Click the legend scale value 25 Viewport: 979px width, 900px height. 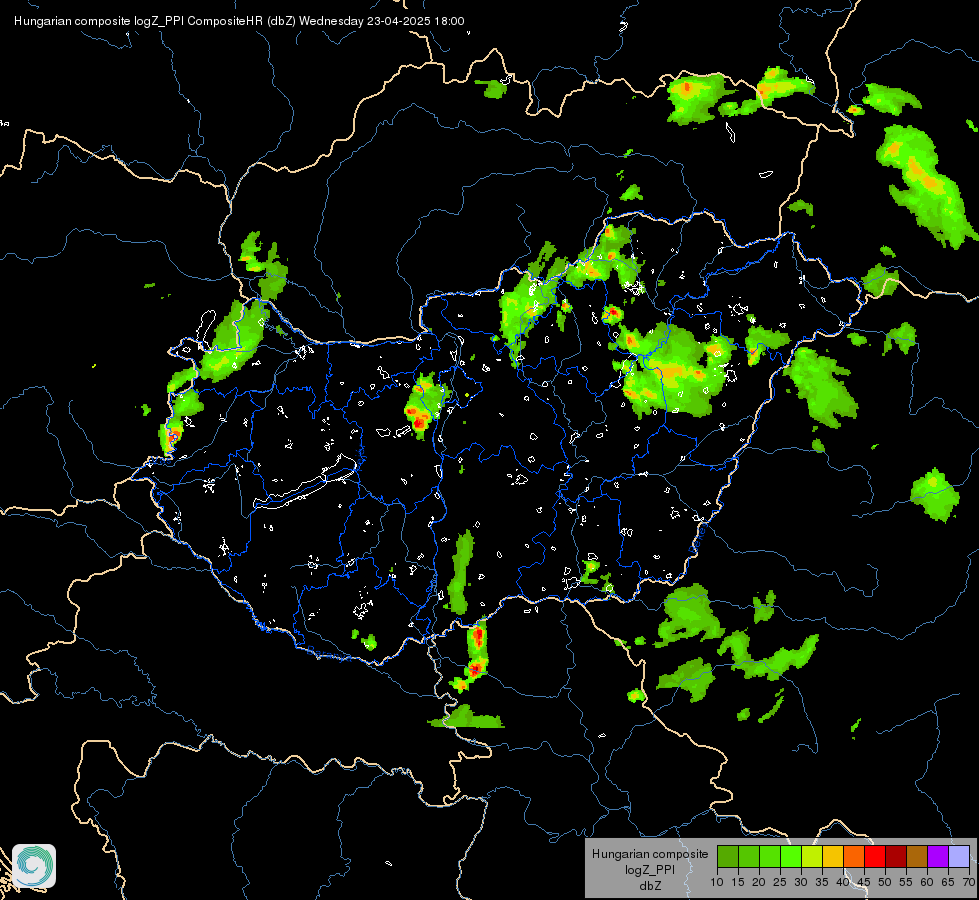coord(780,883)
